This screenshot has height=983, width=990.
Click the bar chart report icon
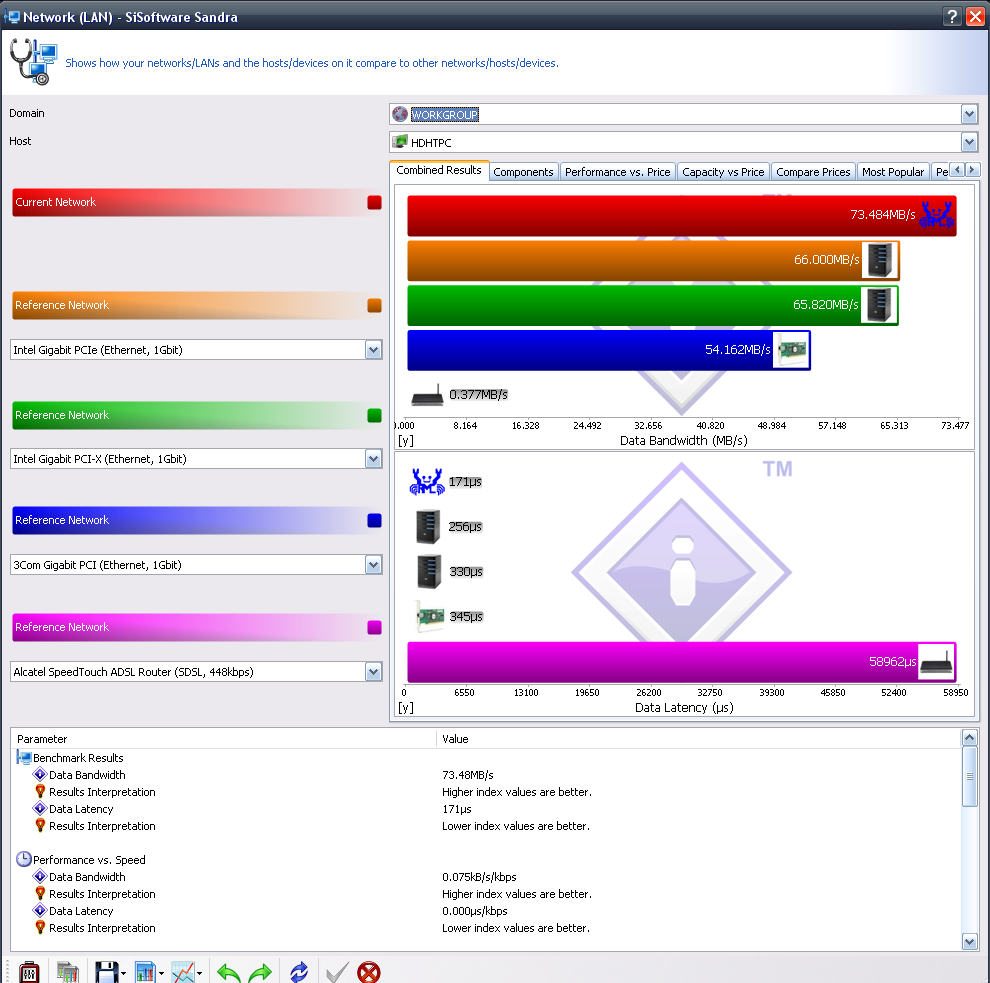point(145,972)
